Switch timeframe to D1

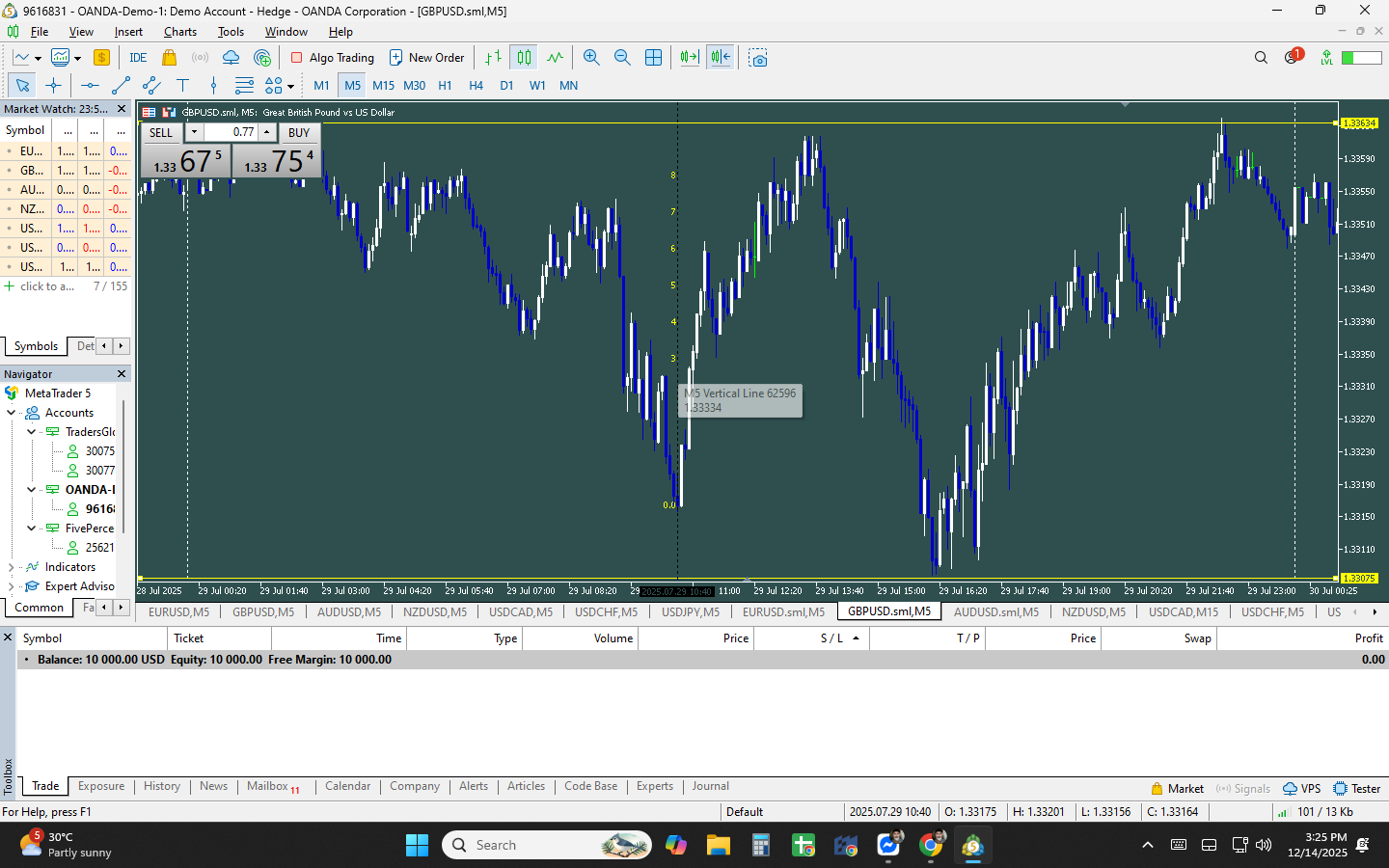[x=506, y=85]
